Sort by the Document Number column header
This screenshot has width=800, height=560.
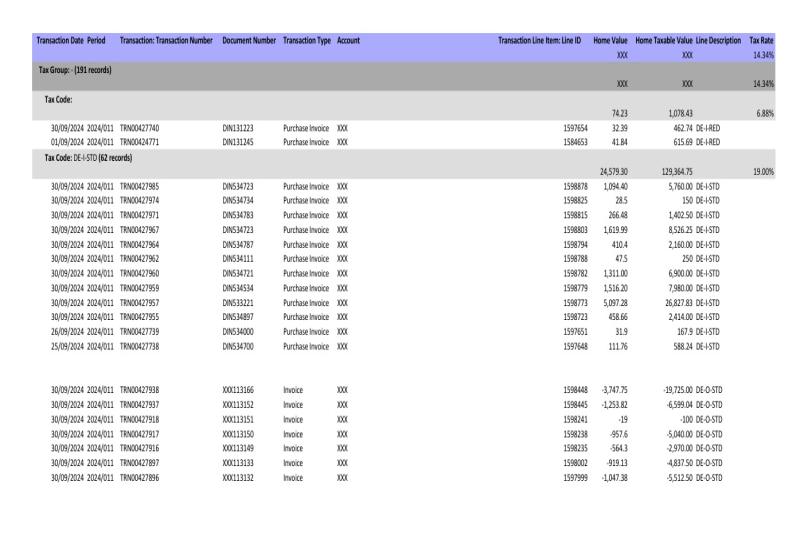248,40
